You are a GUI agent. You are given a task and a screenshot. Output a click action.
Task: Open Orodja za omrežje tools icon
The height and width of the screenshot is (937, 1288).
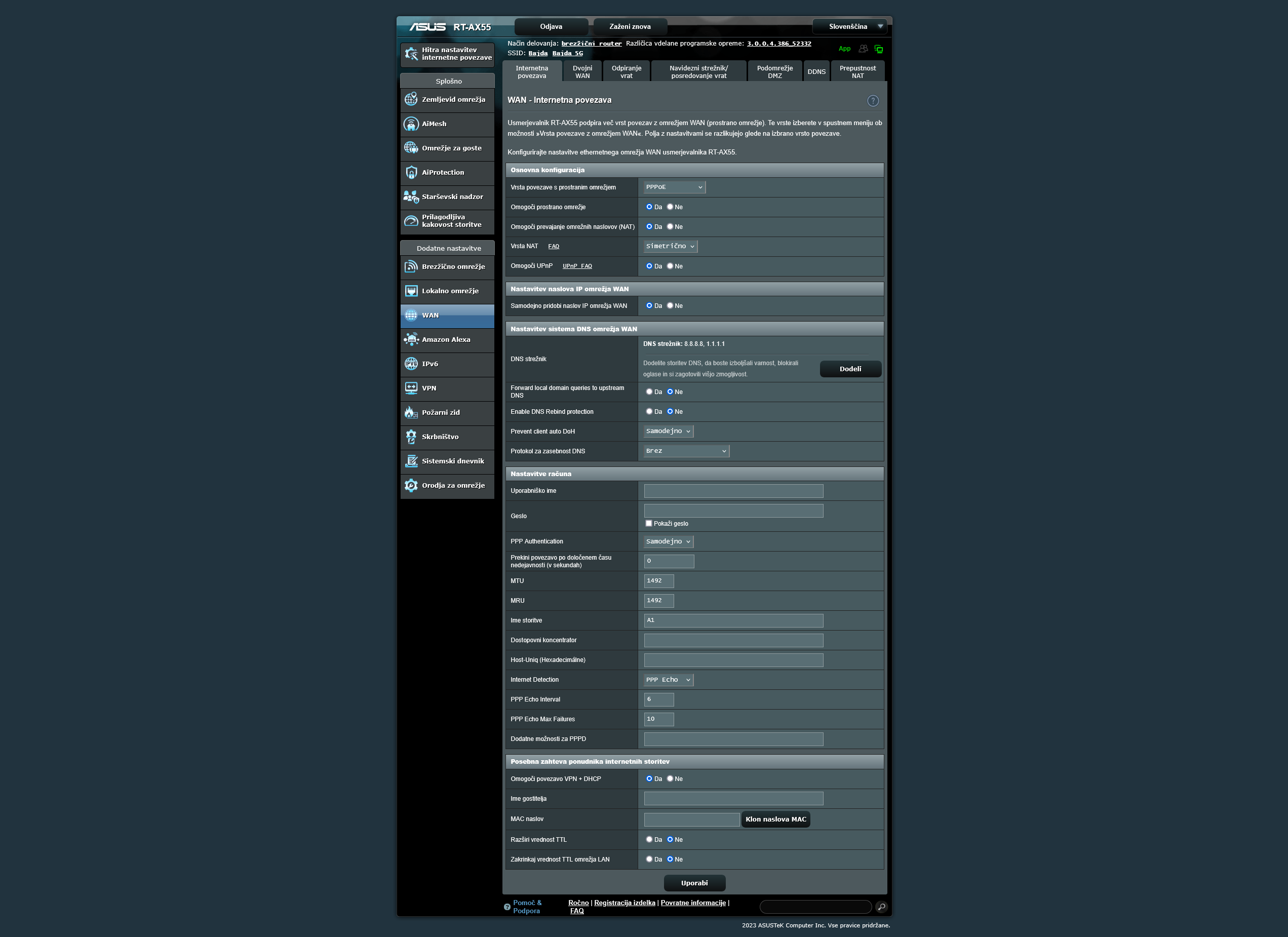411,486
